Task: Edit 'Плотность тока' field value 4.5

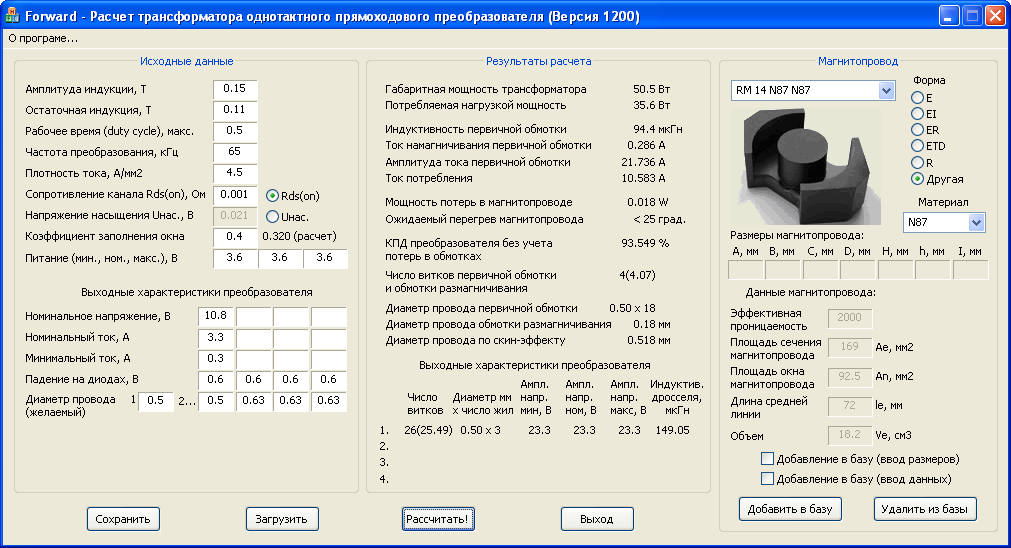Action: pos(235,173)
